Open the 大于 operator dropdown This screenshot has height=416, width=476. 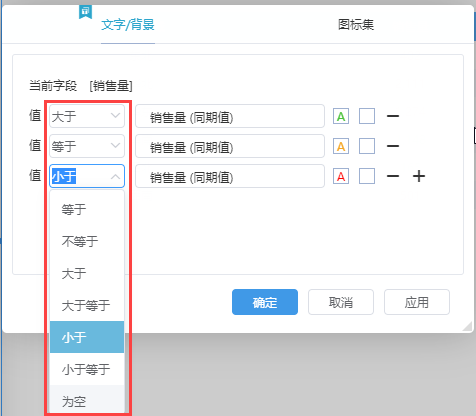click(x=87, y=116)
